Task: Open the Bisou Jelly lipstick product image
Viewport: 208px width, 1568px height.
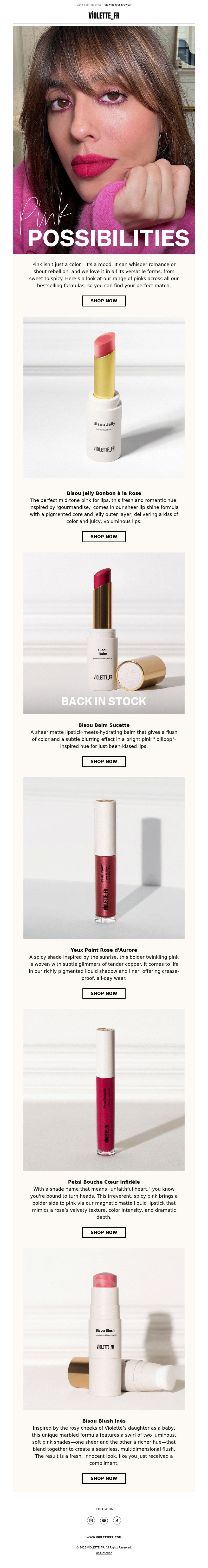Action: 104,397
